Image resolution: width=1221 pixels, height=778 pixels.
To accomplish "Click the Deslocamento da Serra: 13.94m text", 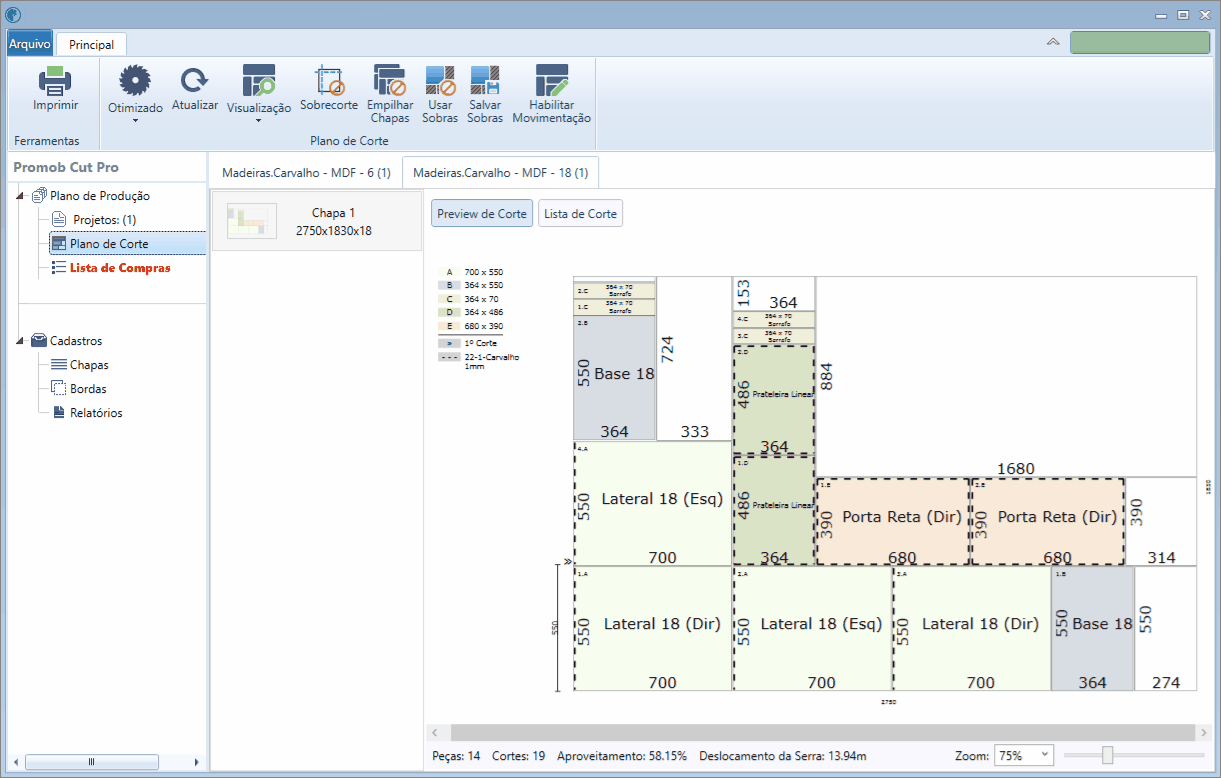I will tap(783, 756).
